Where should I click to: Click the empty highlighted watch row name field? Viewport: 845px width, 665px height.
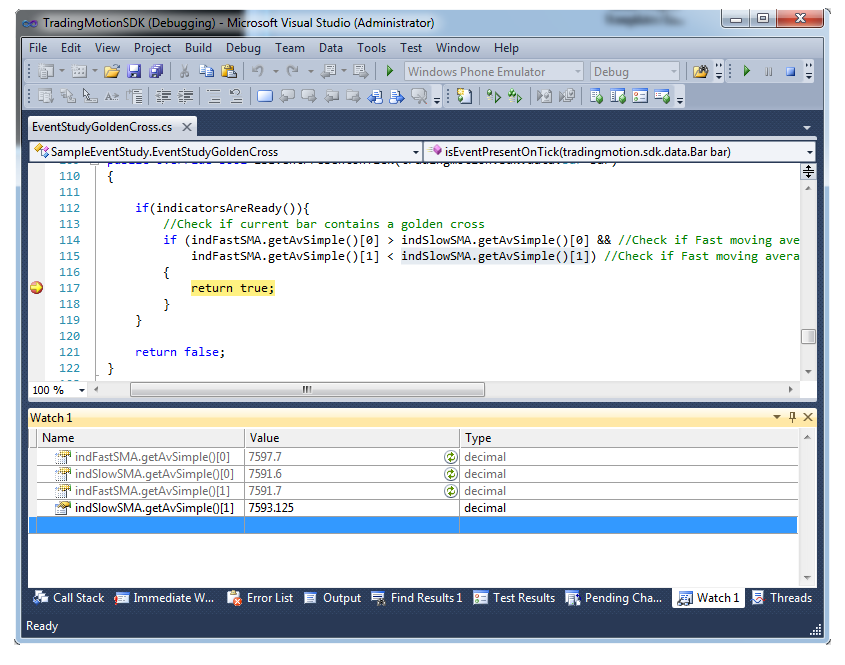point(140,525)
